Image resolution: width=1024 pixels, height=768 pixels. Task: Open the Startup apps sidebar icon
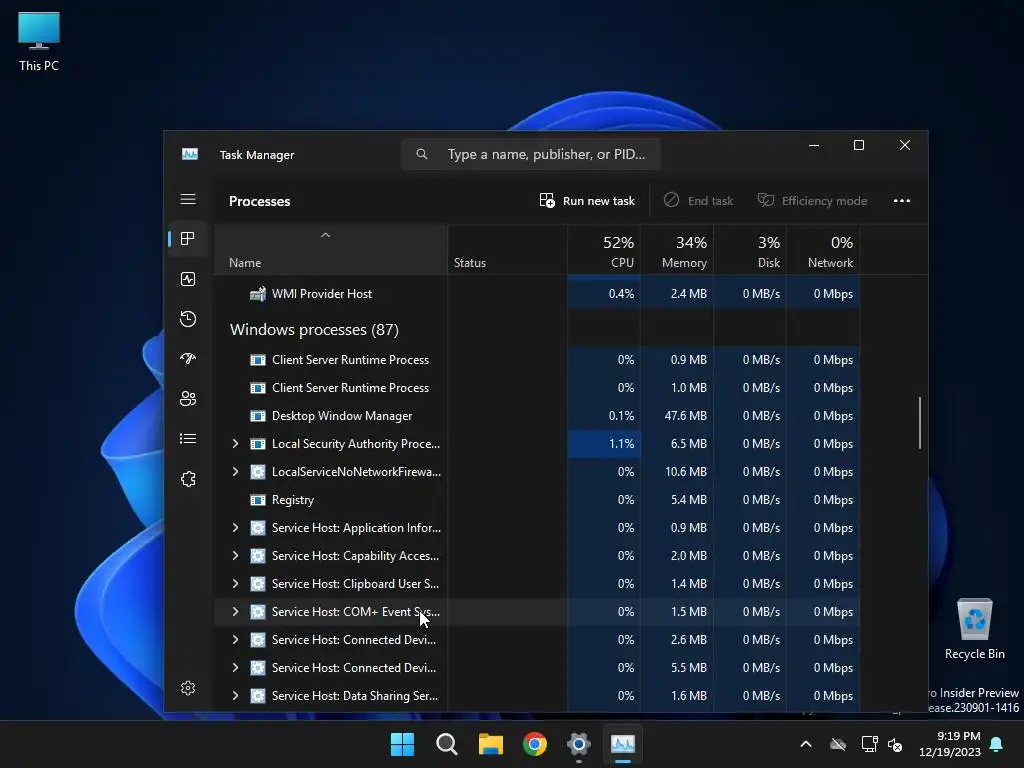tap(188, 359)
